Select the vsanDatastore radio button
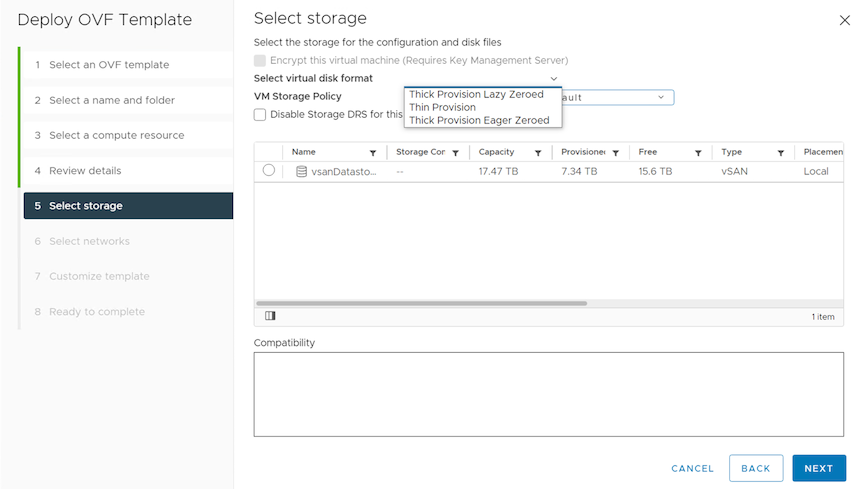The image size is (864, 489). (x=269, y=170)
